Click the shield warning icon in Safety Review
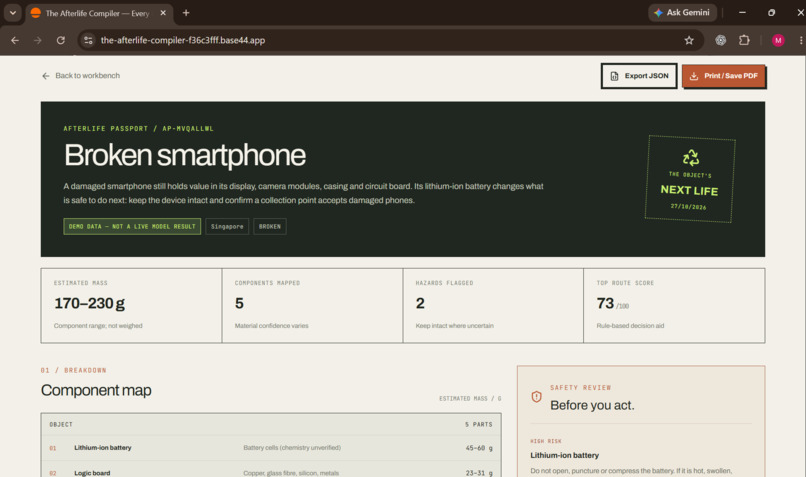Viewport: 806px width, 477px height. [536, 396]
